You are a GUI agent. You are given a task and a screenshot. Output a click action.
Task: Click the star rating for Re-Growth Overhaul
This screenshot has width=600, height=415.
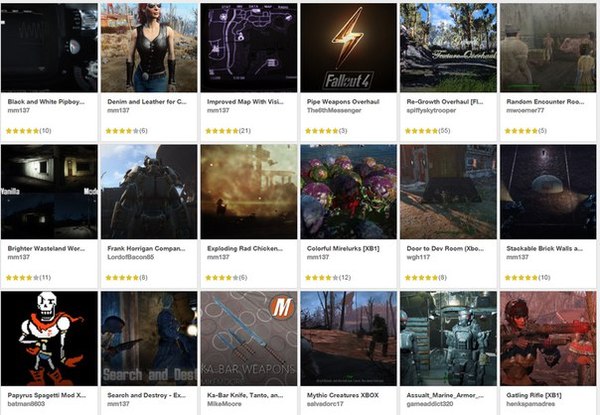pos(421,131)
